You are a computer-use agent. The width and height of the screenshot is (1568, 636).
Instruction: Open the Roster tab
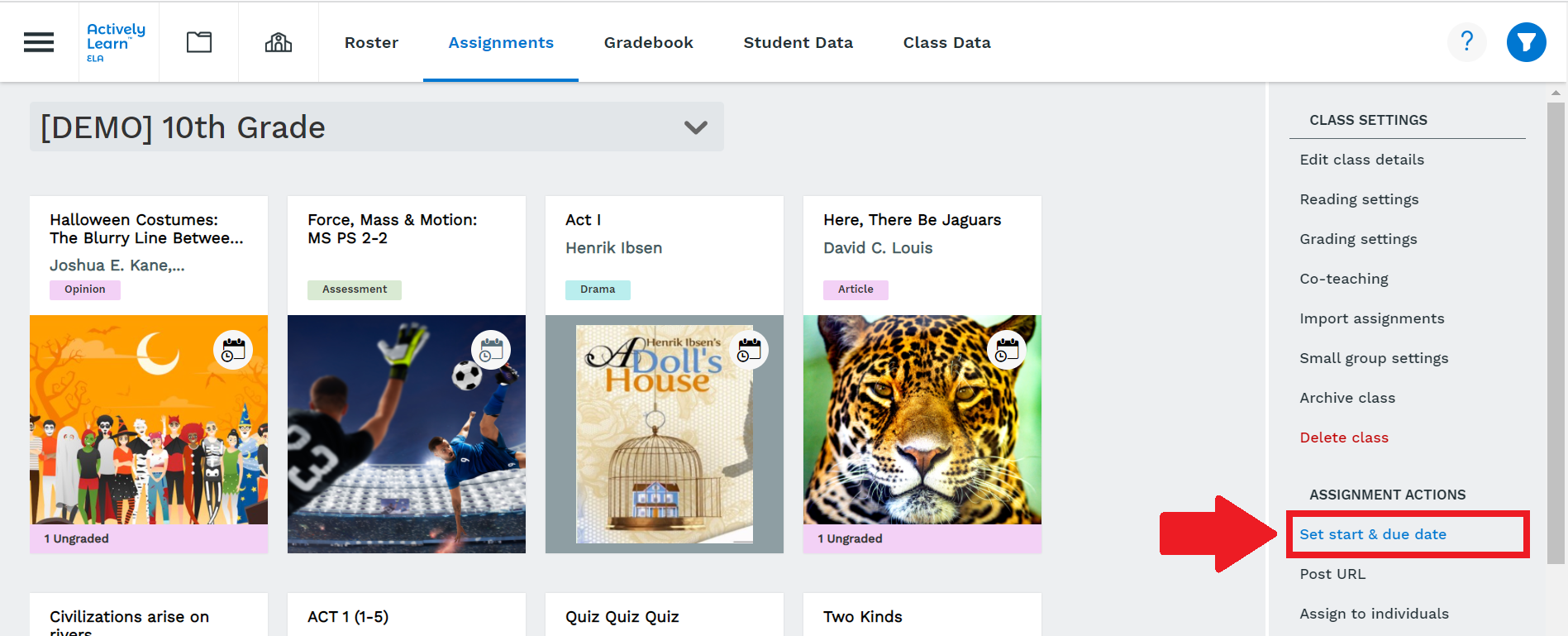371,42
